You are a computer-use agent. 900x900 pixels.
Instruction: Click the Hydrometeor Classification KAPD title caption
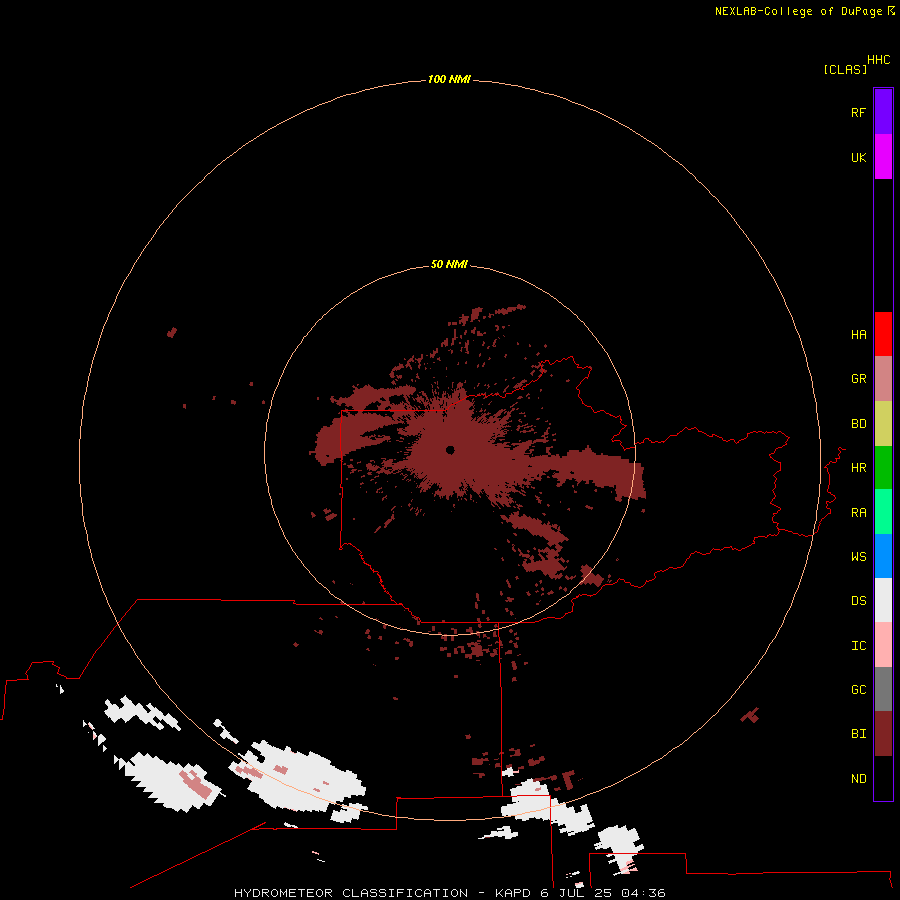450,893
